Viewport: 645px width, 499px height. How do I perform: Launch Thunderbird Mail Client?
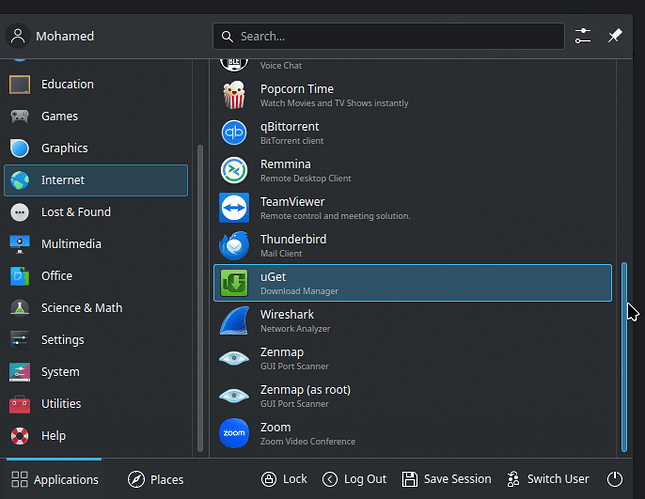(x=293, y=245)
